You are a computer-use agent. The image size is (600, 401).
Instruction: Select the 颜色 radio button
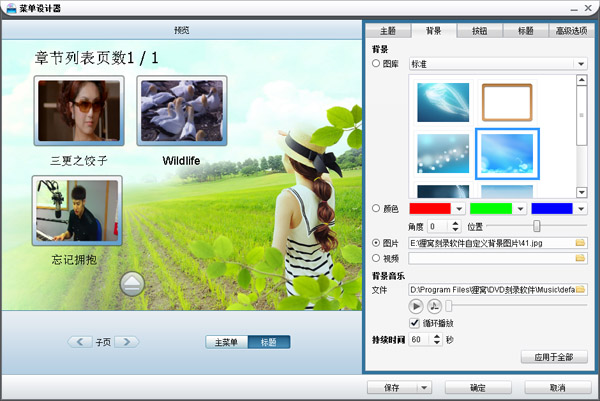(376, 209)
